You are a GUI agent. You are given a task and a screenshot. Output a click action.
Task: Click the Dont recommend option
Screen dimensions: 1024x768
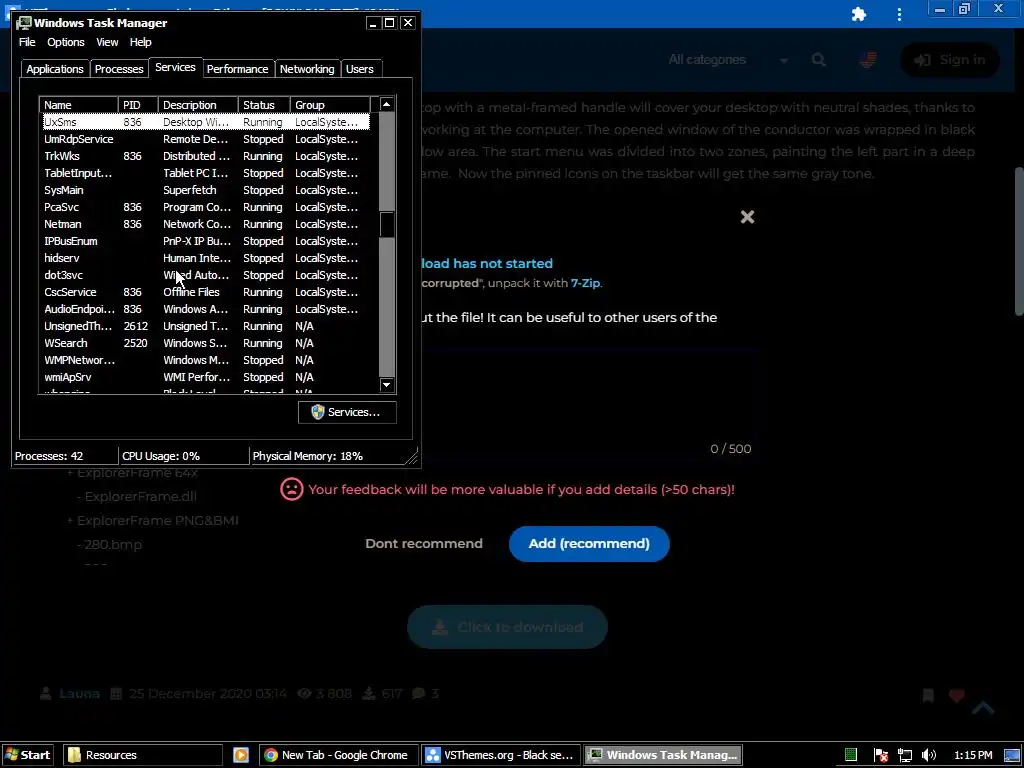424,543
